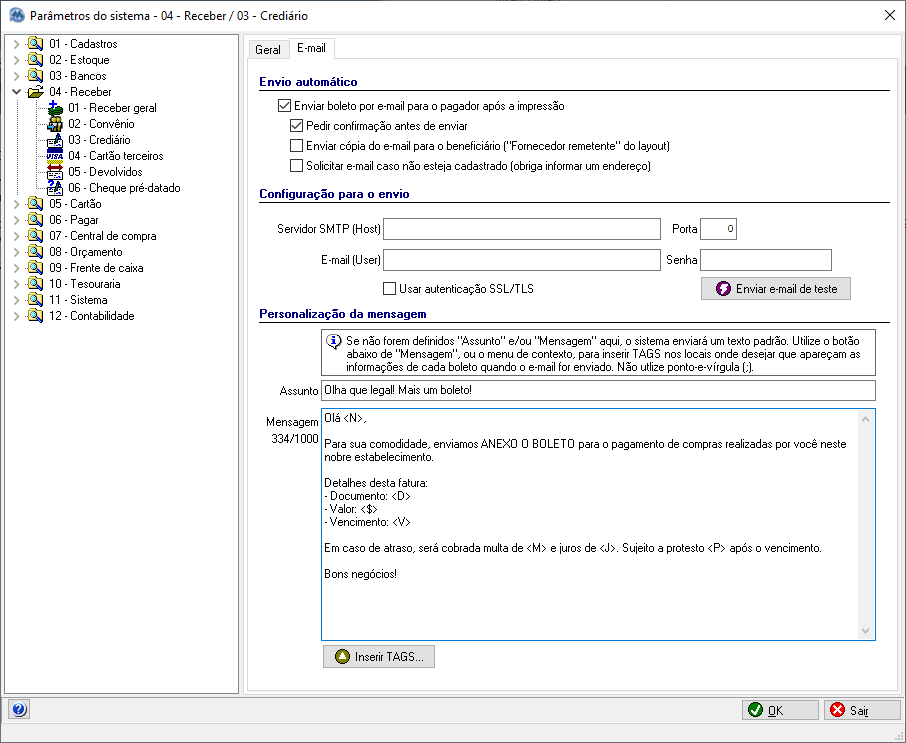Screen dimensions: 906x743
Task: Click the Convênio people icon
Action: 55,124
